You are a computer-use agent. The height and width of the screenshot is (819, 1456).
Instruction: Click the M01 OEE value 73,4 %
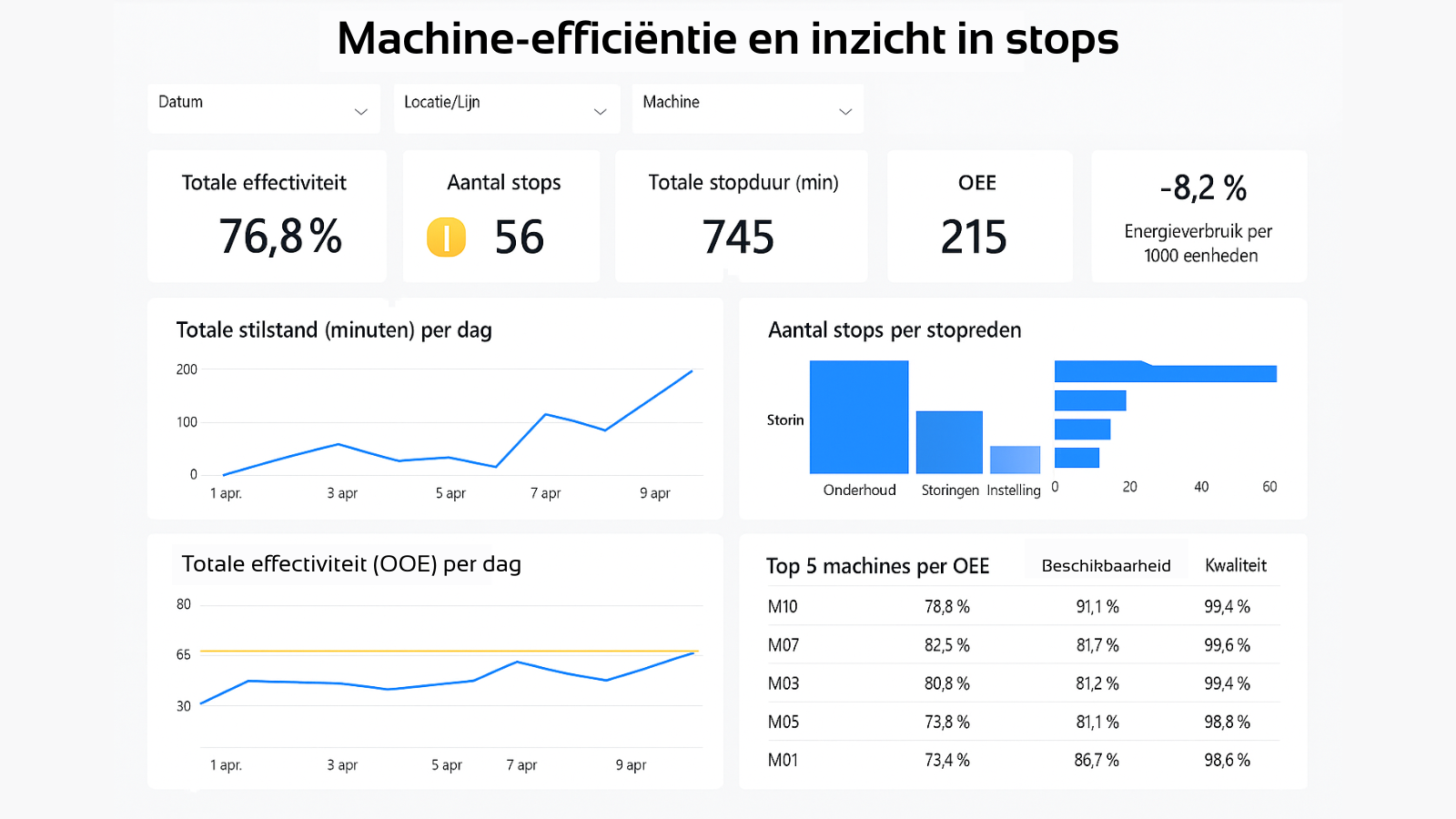tap(947, 759)
